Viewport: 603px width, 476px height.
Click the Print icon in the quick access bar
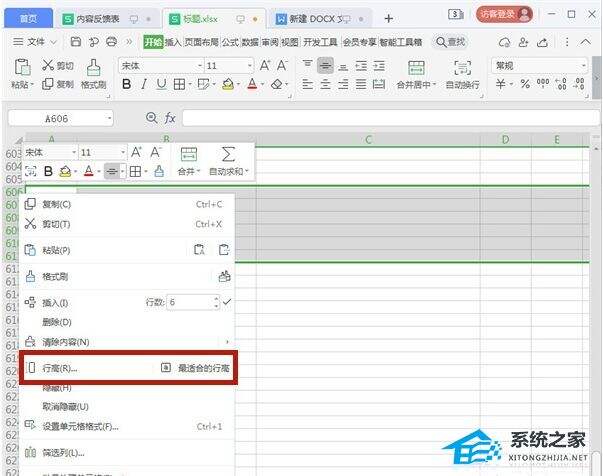[x=112, y=42]
